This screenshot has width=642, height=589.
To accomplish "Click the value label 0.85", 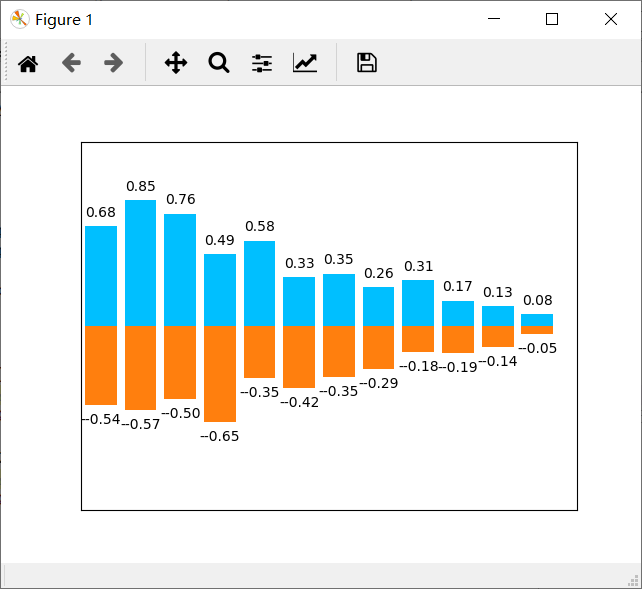I will point(140,186).
